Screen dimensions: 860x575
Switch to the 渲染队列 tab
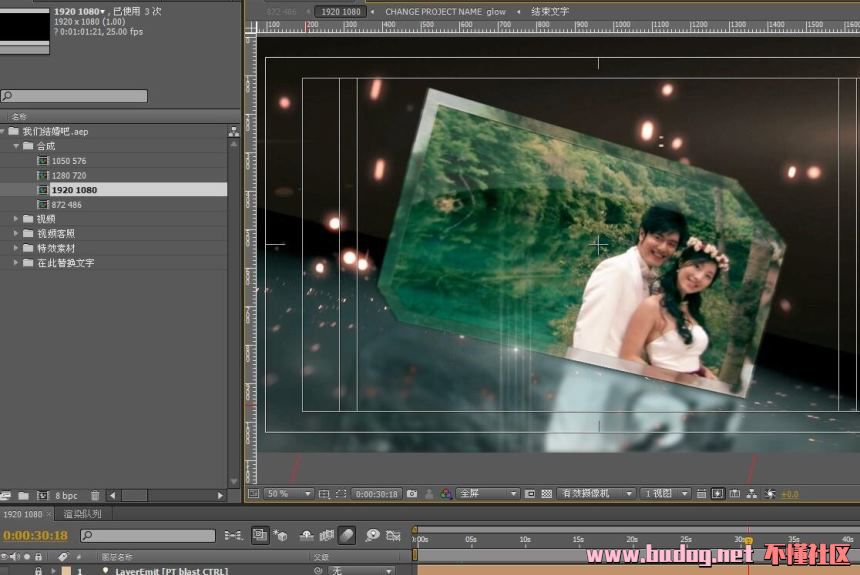coord(82,514)
